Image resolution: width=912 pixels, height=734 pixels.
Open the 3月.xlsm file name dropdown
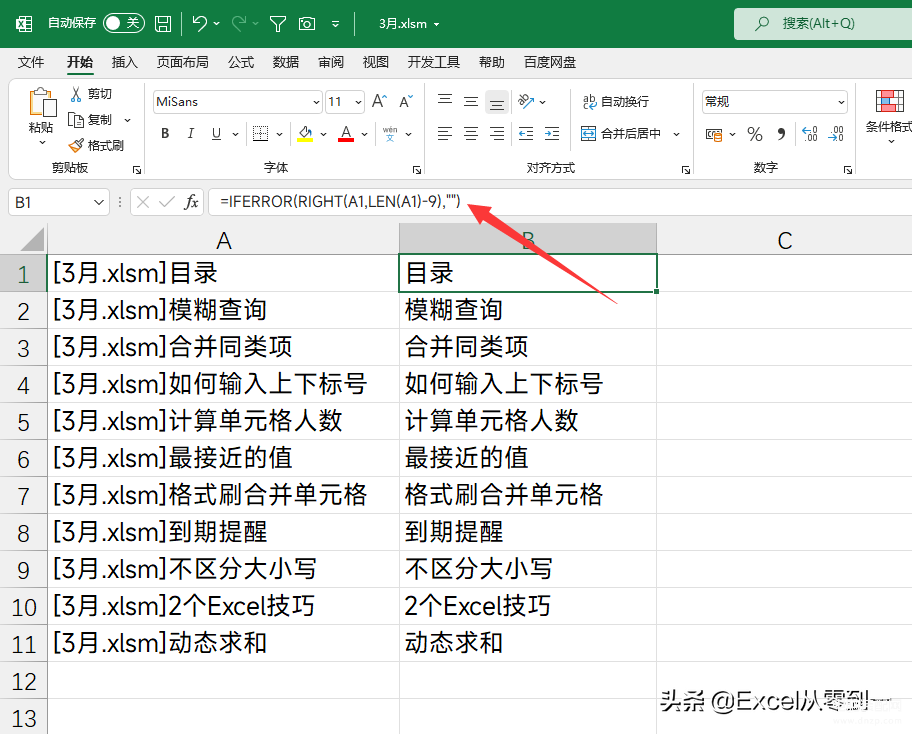click(x=436, y=24)
